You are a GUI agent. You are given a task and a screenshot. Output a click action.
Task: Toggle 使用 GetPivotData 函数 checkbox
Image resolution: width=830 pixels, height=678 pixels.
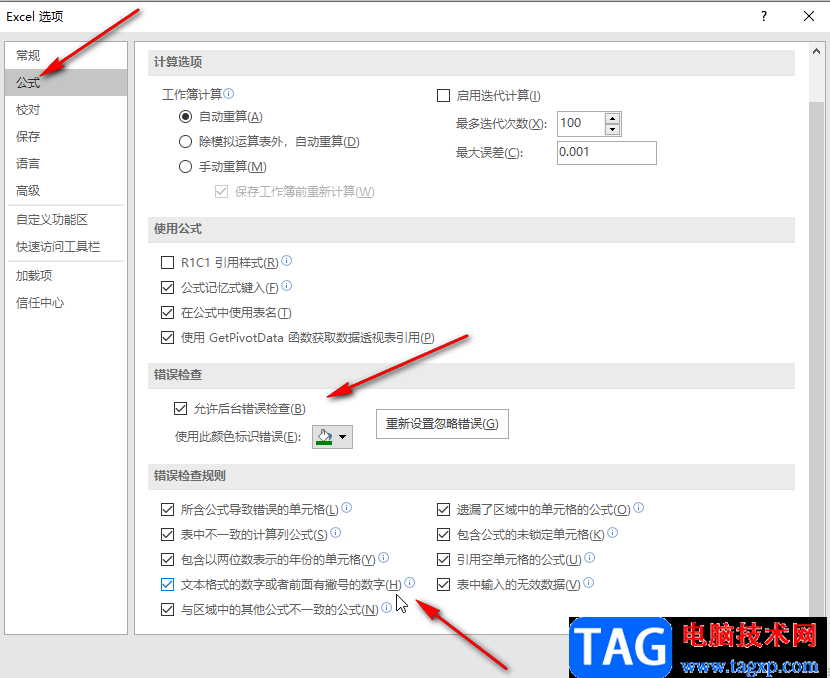coord(167,337)
